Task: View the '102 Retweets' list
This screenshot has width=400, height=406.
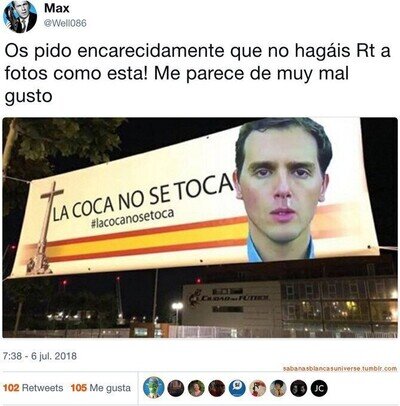Action: point(33,388)
